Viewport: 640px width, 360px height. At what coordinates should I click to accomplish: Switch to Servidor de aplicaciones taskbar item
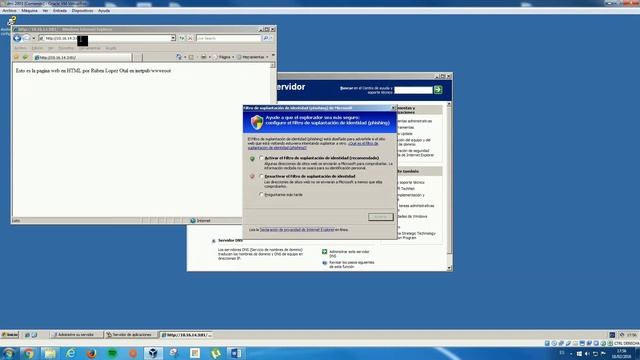point(131,335)
